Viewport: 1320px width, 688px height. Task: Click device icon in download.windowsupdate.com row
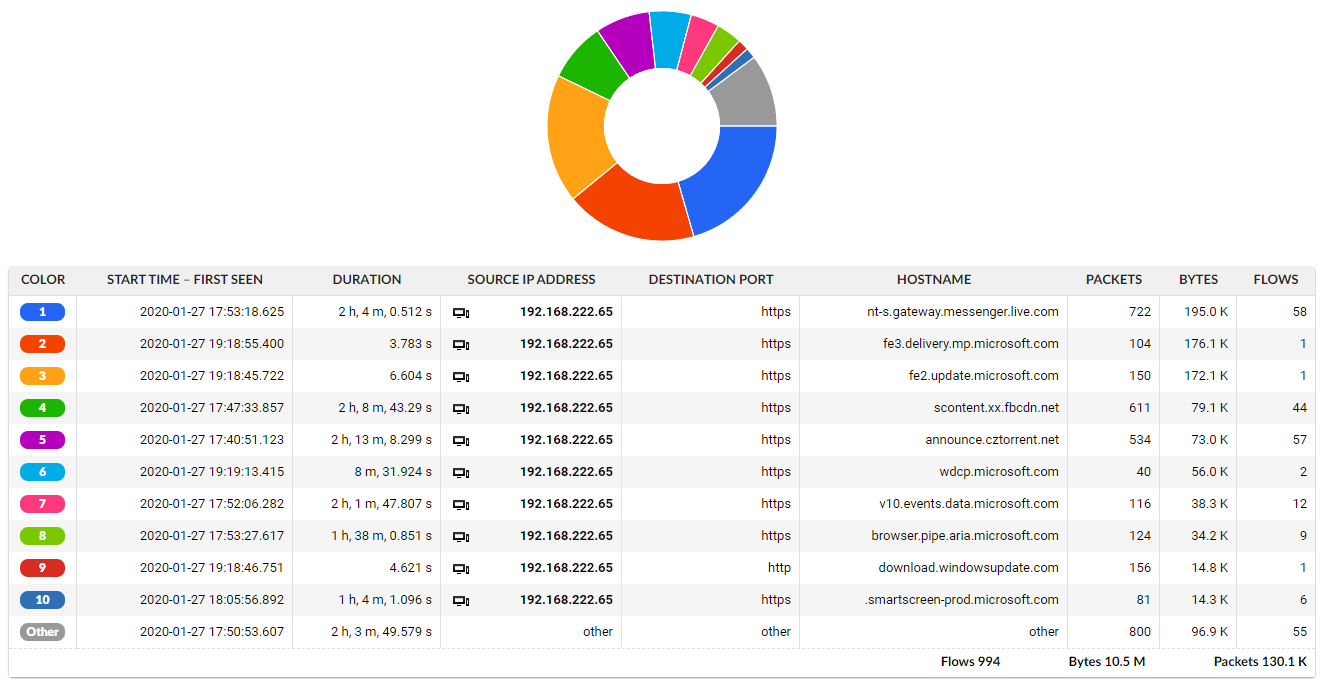click(x=461, y=568)
